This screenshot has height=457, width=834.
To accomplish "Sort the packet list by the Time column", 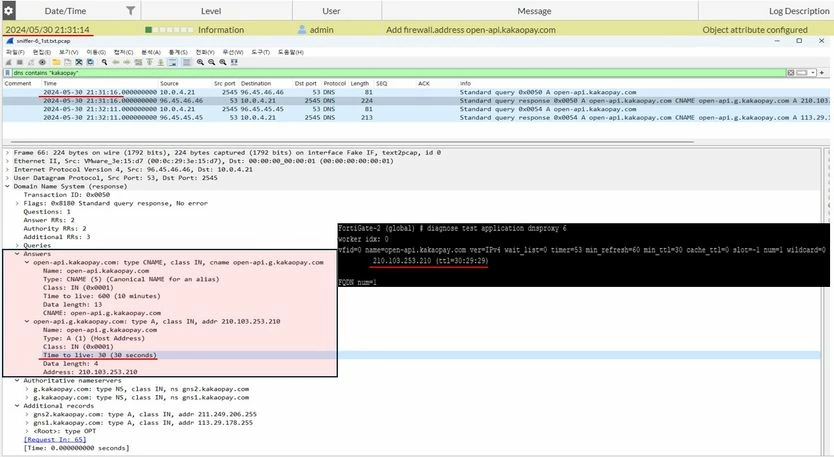I will pyautogui.click(x=50, y=84).
